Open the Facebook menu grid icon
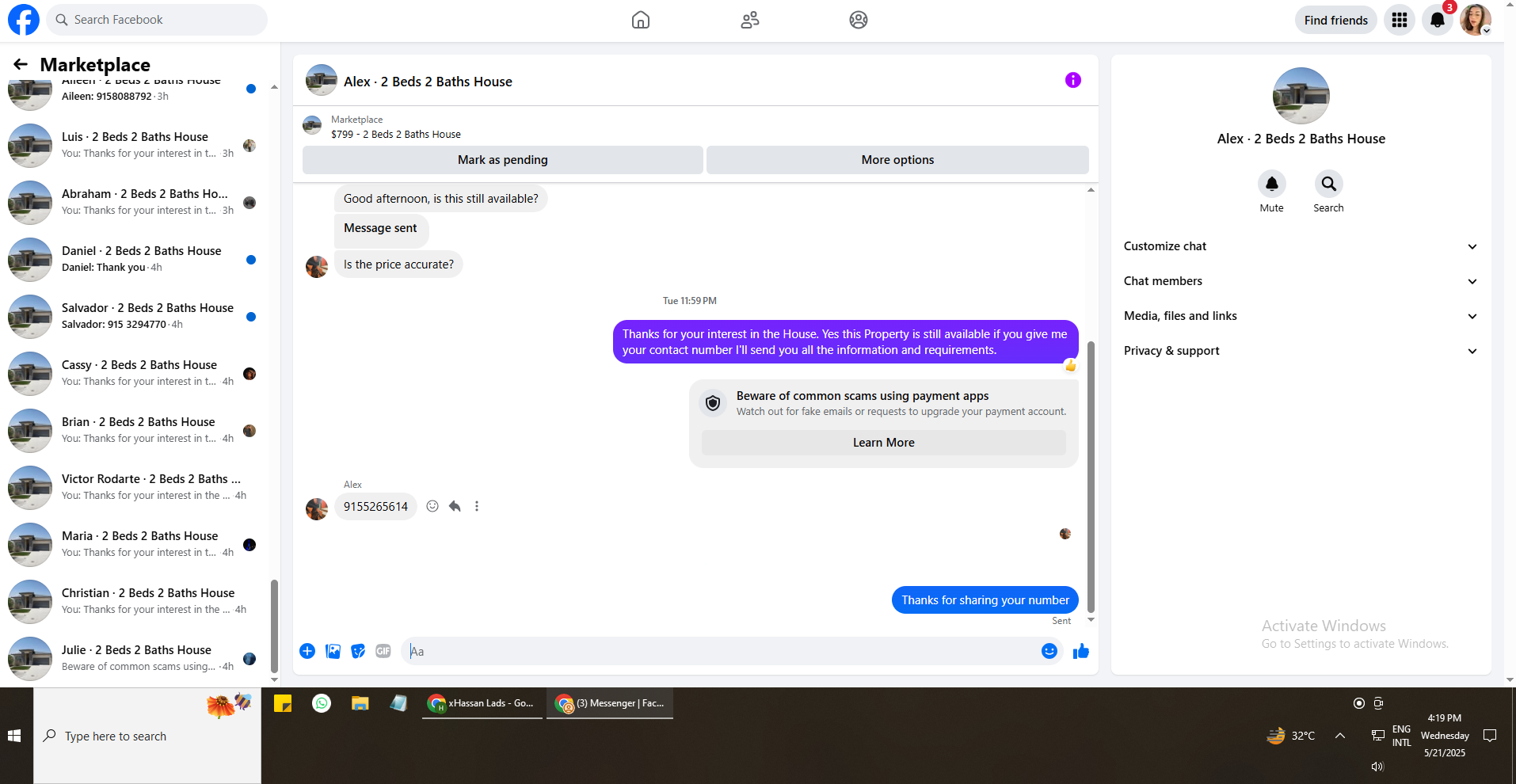The image size is (1516, 784). coord(1400,20)
